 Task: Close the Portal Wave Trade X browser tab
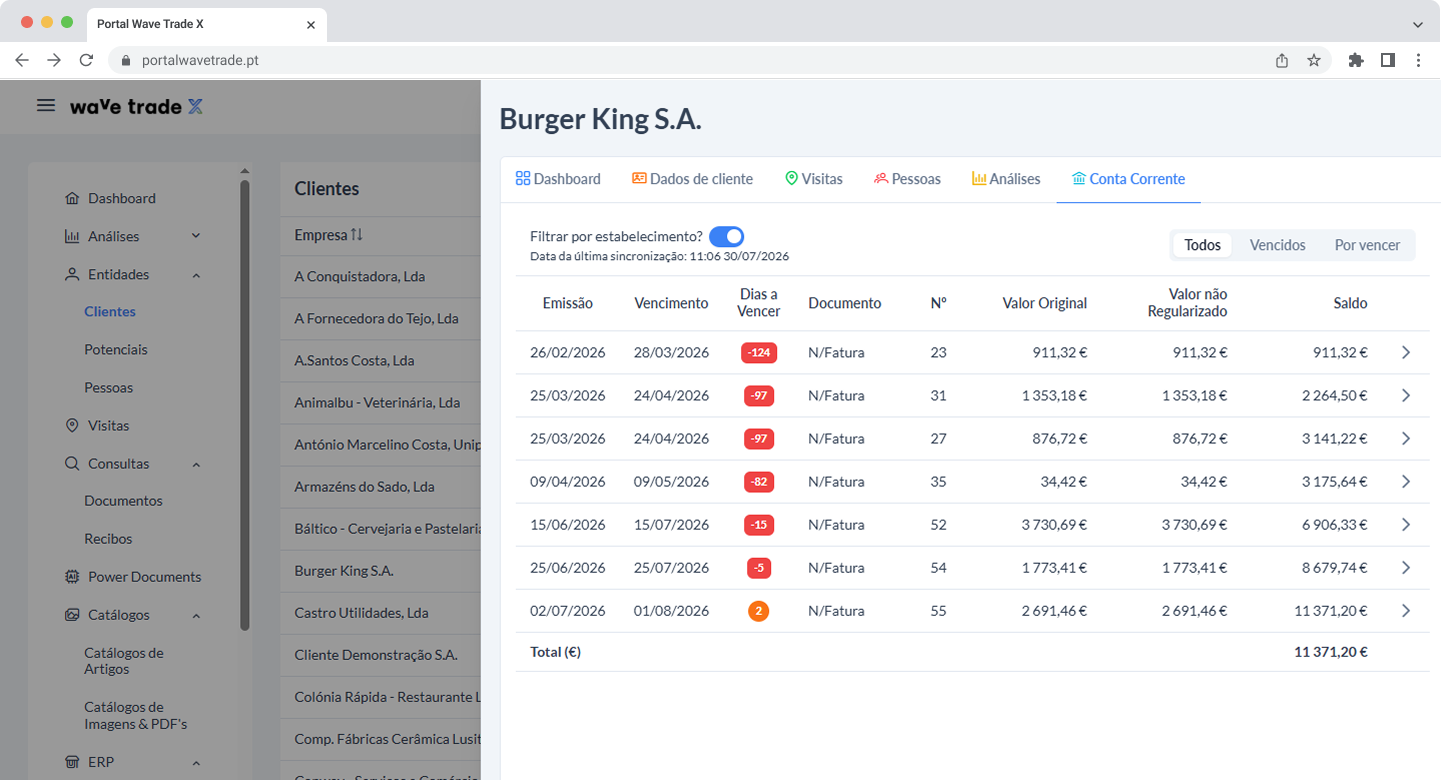(x=311, y=23)
